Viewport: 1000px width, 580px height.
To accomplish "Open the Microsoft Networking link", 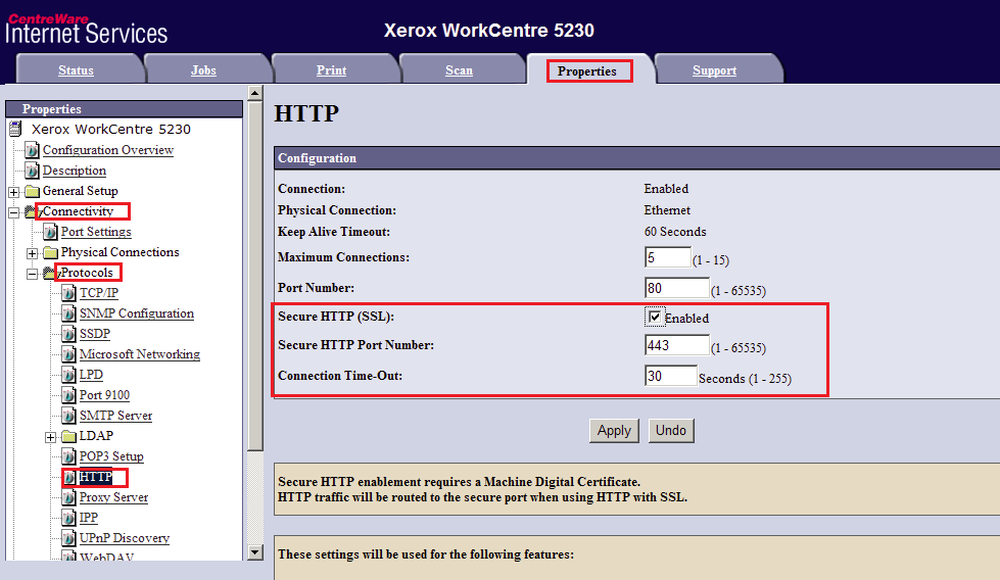I will click(139, 354).
